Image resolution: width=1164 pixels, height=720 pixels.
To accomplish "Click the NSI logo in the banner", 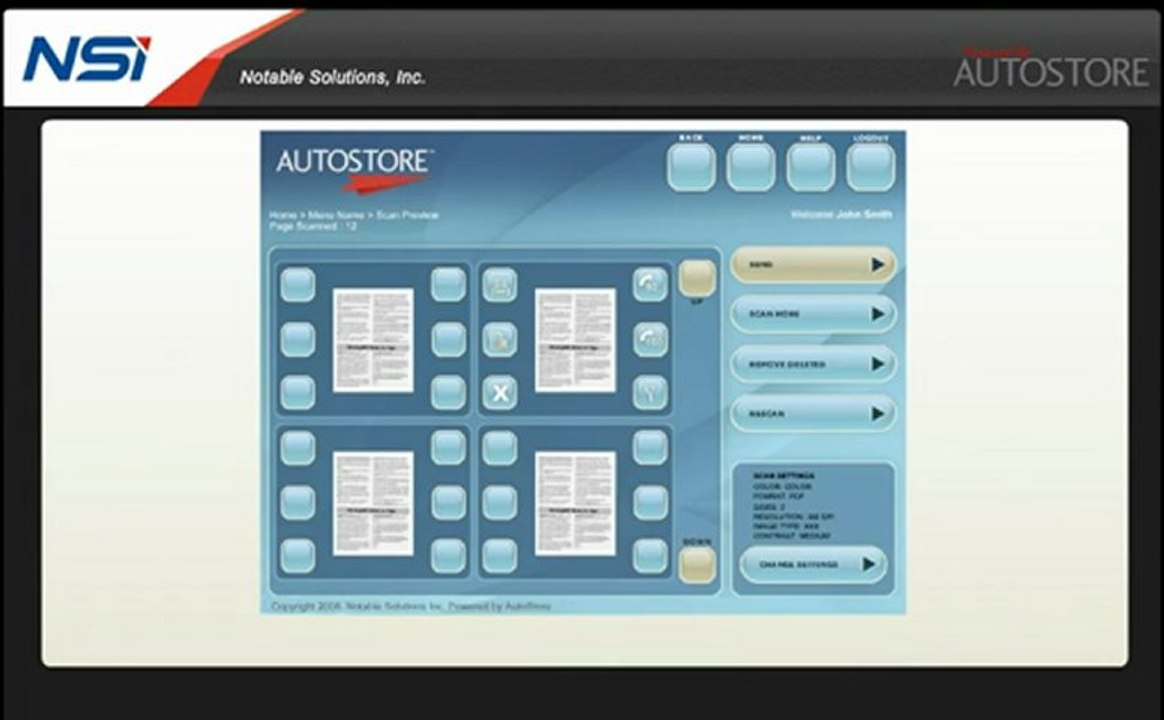I will 87,59.
